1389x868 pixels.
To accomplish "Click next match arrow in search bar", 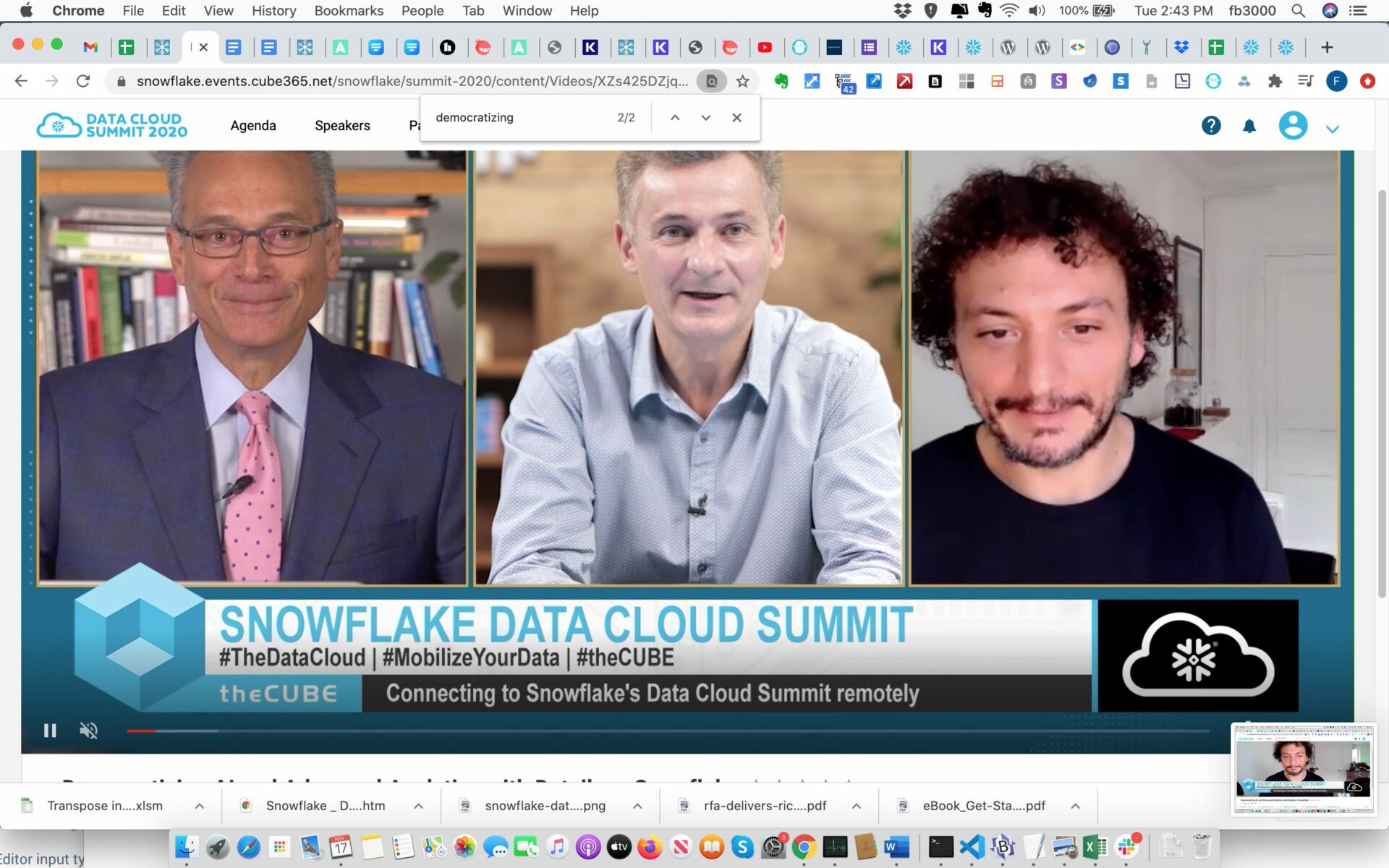I will click(x=705, y=117).
